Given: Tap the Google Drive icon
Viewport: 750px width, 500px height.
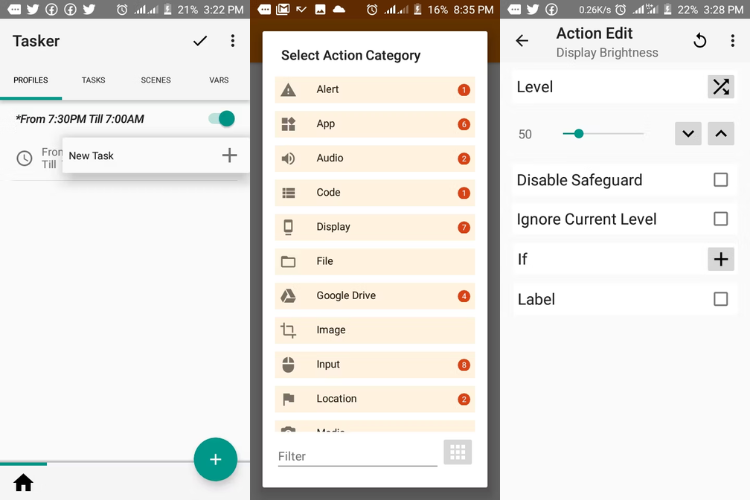Looking at the screenshot, I should click(x=288, y=296).
